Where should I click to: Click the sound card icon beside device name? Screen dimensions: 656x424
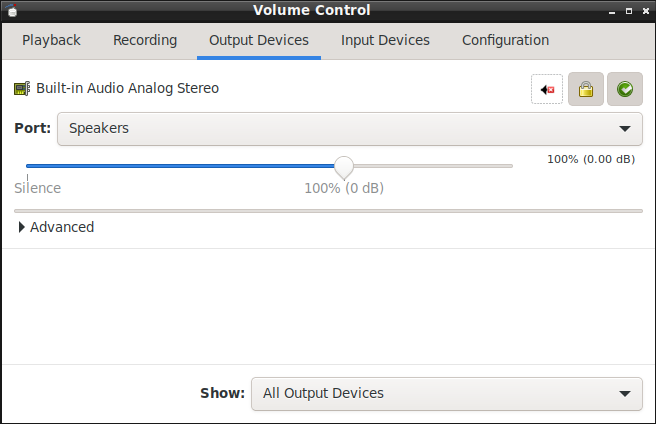(22, 88)
